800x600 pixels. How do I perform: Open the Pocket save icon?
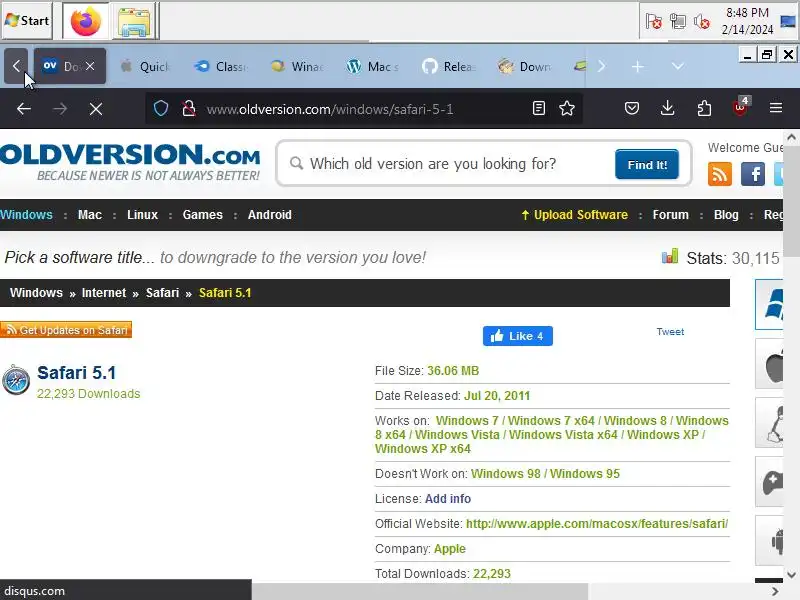632,108
